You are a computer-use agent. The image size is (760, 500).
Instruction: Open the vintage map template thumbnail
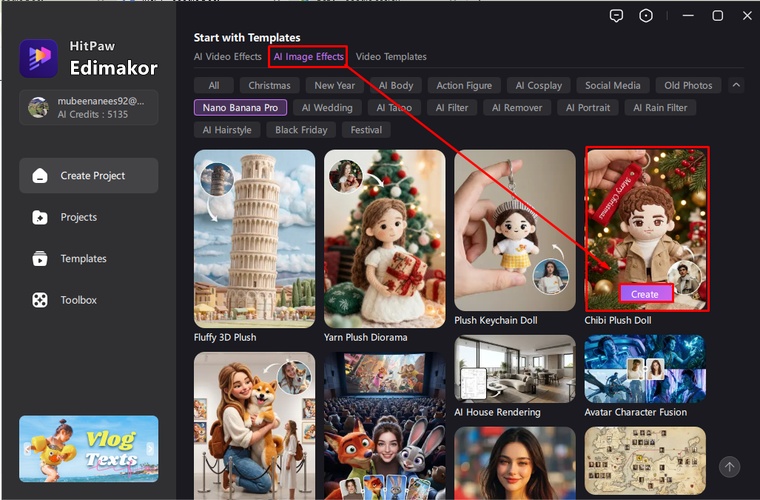[x=645, y=460]
